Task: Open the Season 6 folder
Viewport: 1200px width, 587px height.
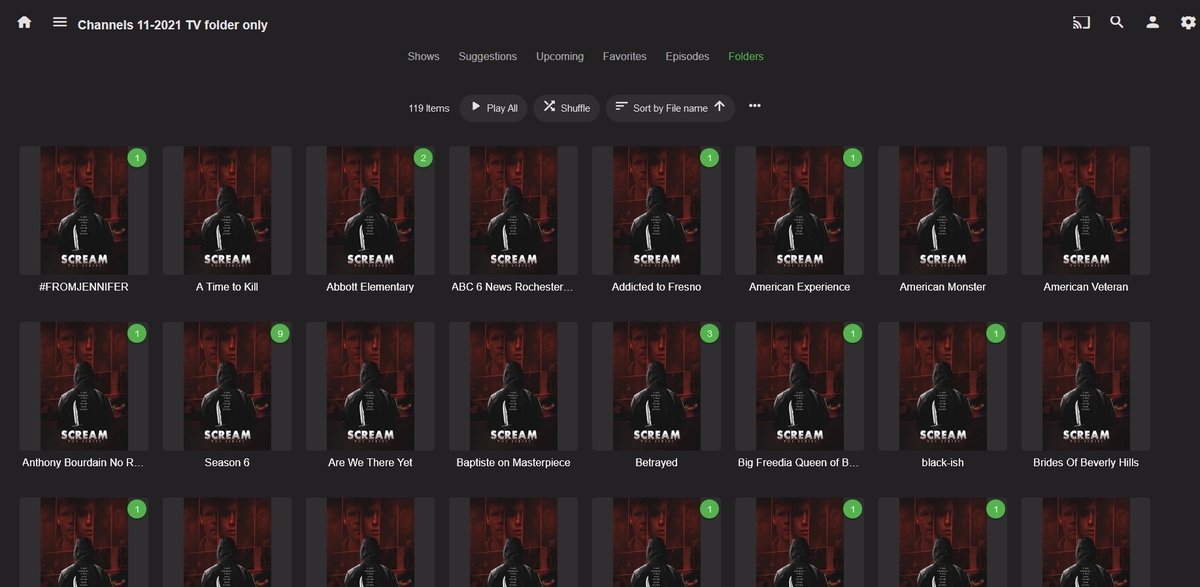Action: point(227,386)
